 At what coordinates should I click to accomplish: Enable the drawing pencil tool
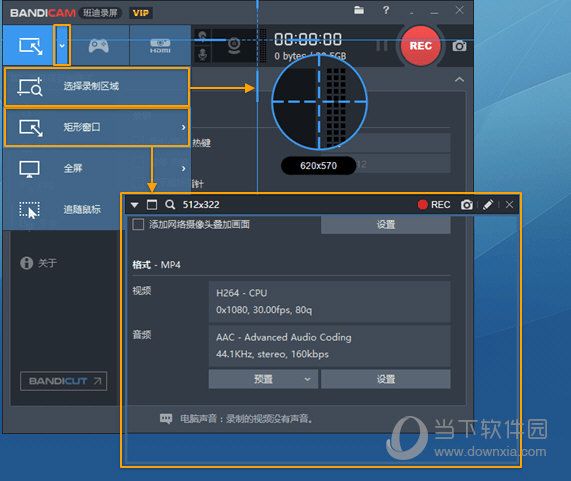coord(488,205)
